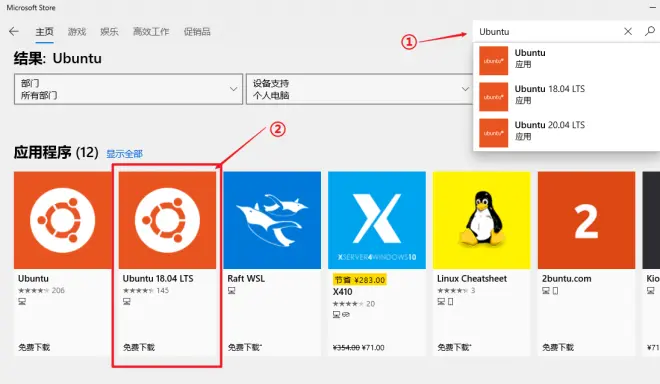Viewport: 660px width, 384px height.
Task: Click PC device icon under Raft WSL
Action: (232, 291)
